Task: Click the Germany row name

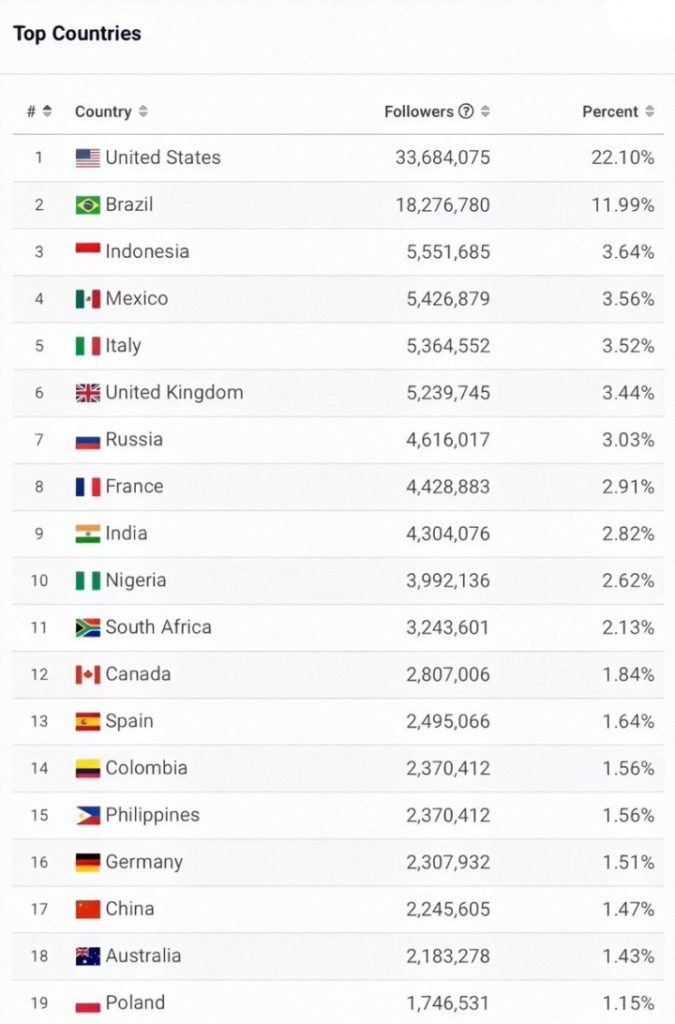Action: pos(144,862)
